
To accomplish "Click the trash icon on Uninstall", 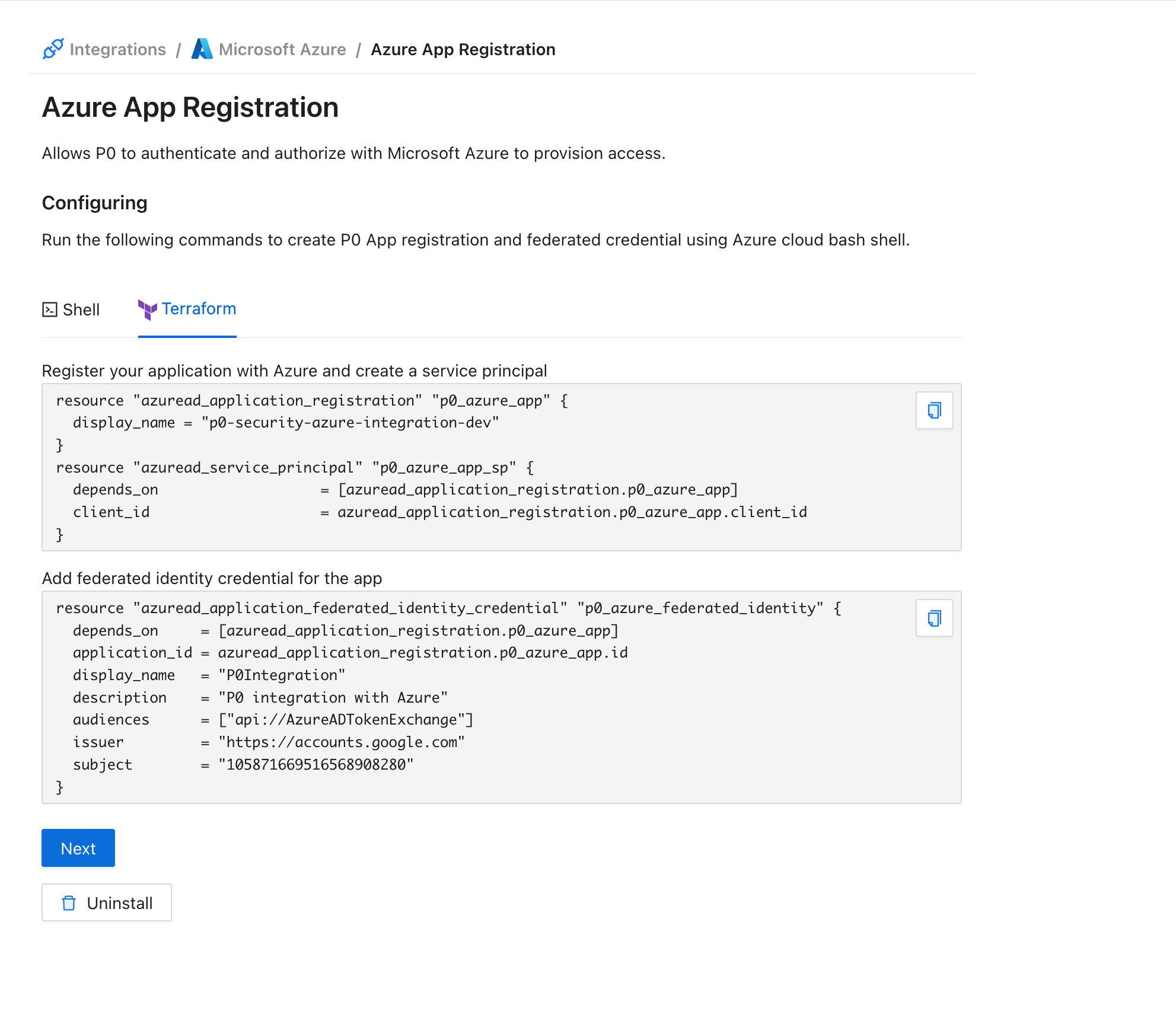I will coord(69,902).
